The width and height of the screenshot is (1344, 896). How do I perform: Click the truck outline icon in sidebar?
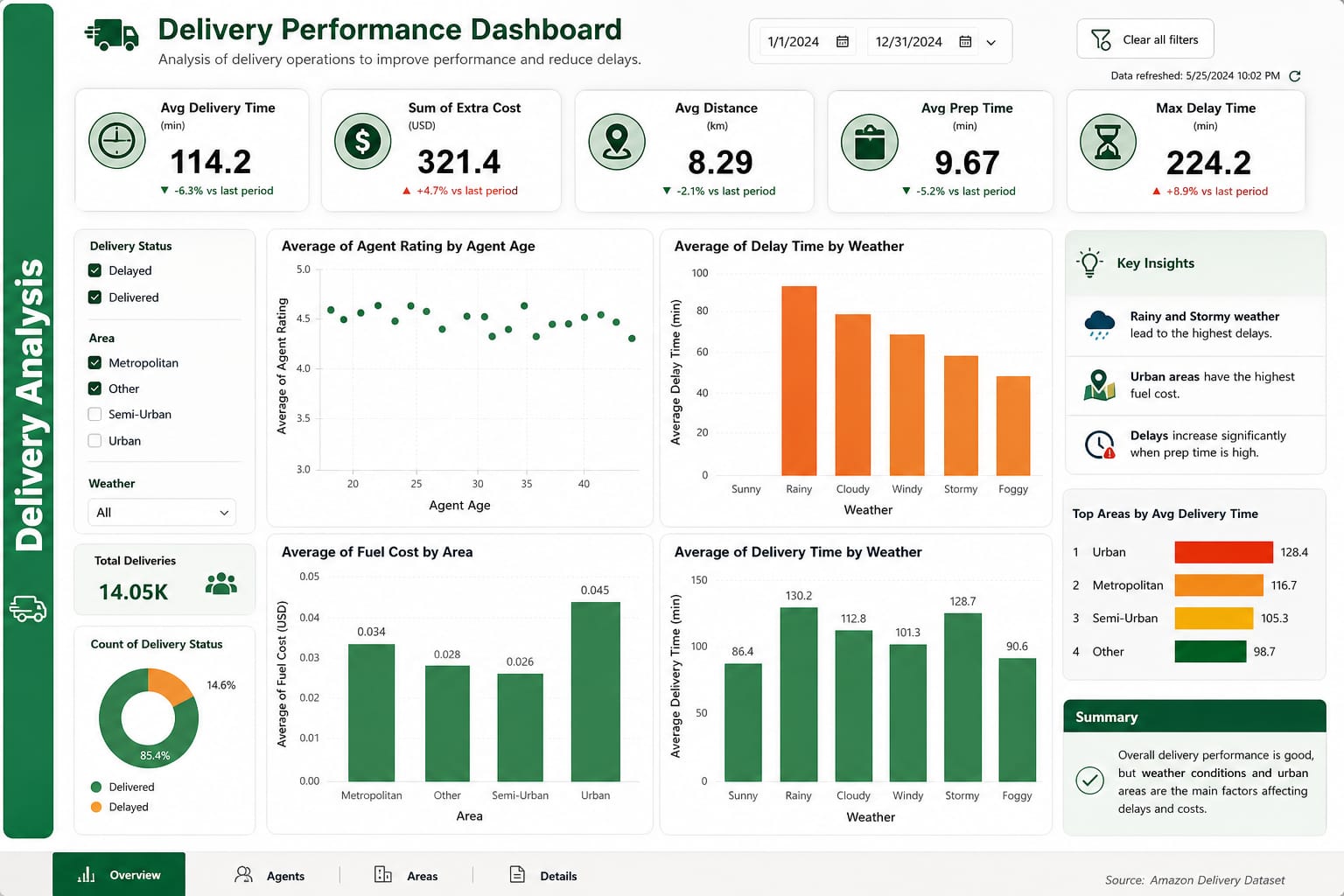click(x=28, y=609)
